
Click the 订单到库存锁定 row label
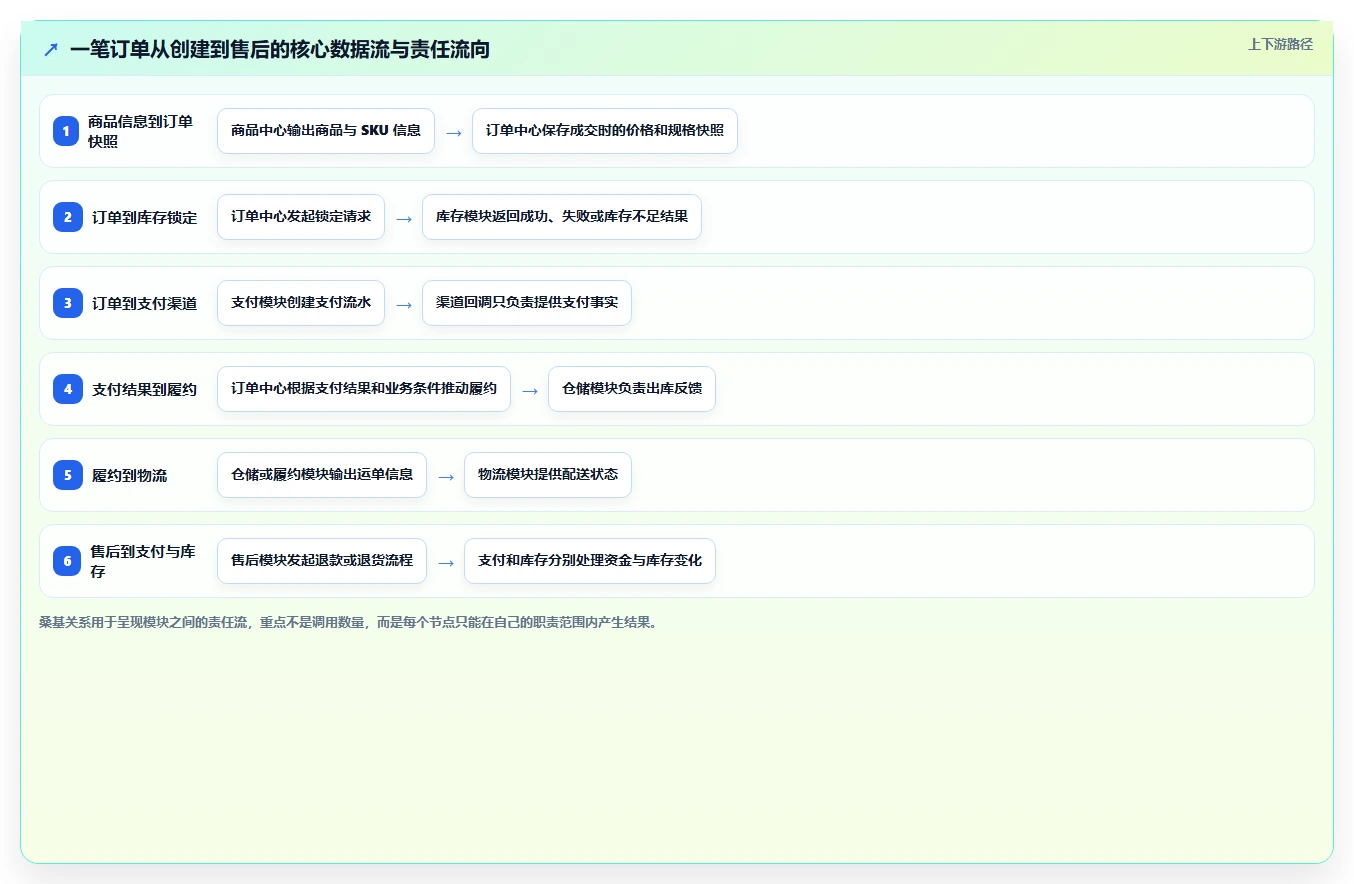click(x=145, y=217)
